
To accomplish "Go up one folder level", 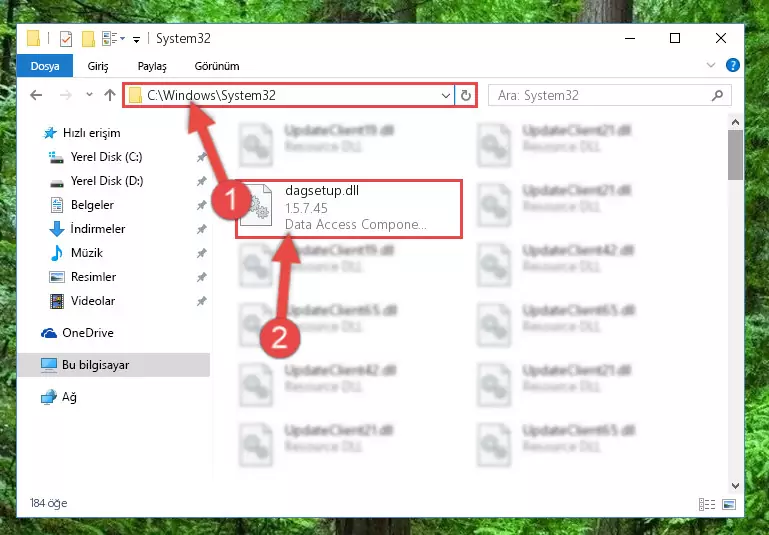I will click(110, 95).
